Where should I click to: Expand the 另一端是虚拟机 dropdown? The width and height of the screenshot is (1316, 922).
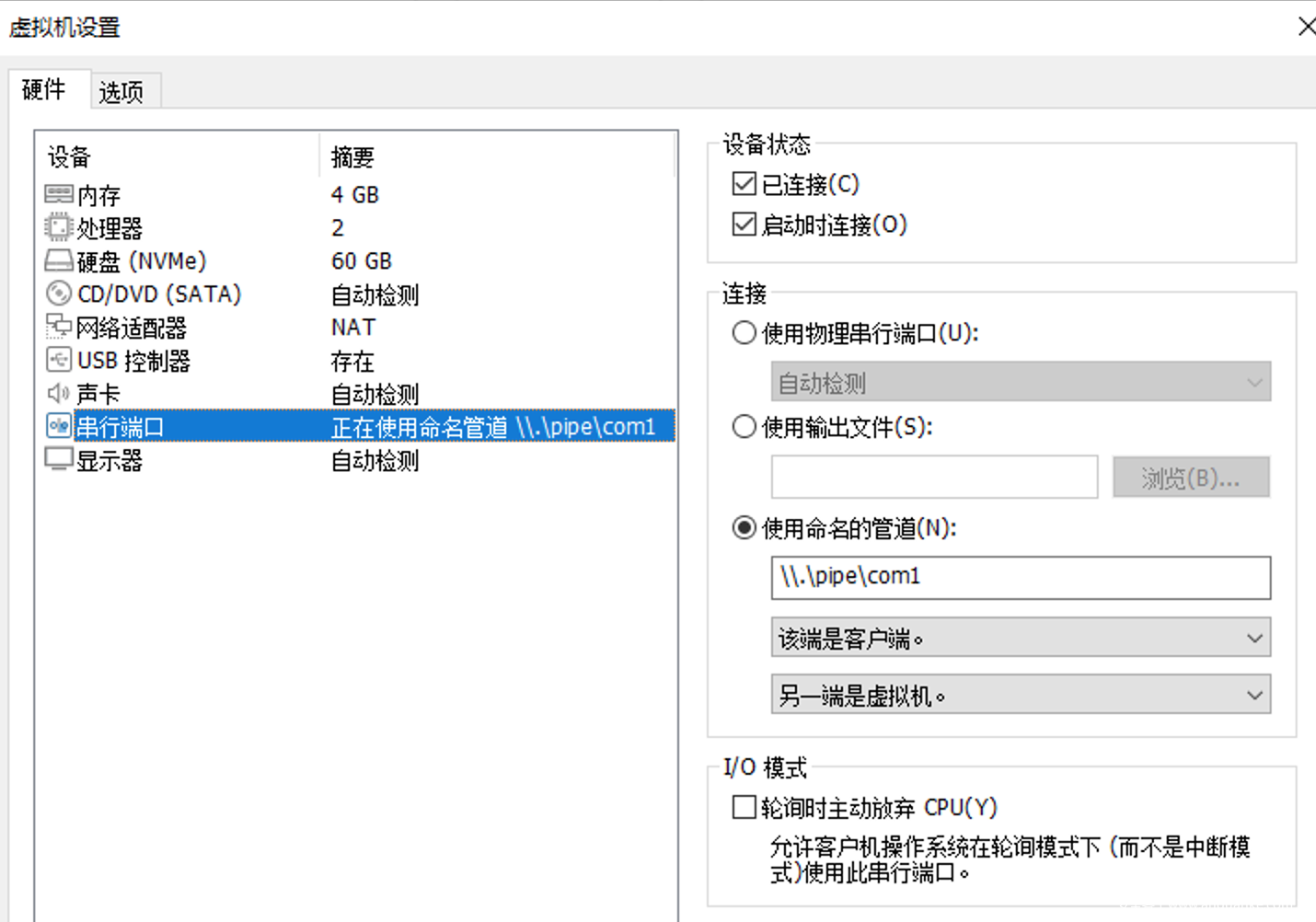tap(1020, 695)
